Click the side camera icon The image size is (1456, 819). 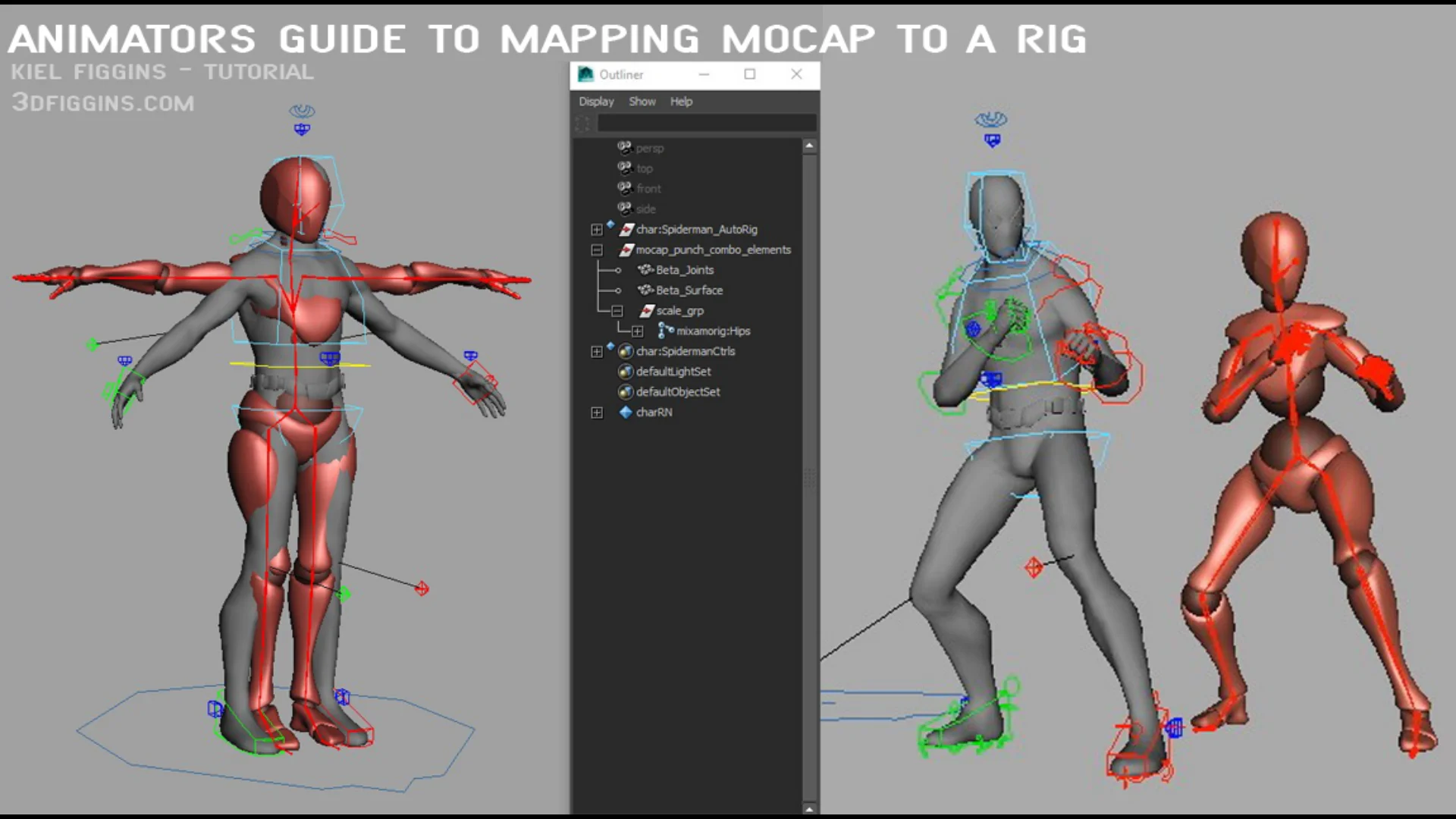tap(625, 209)
